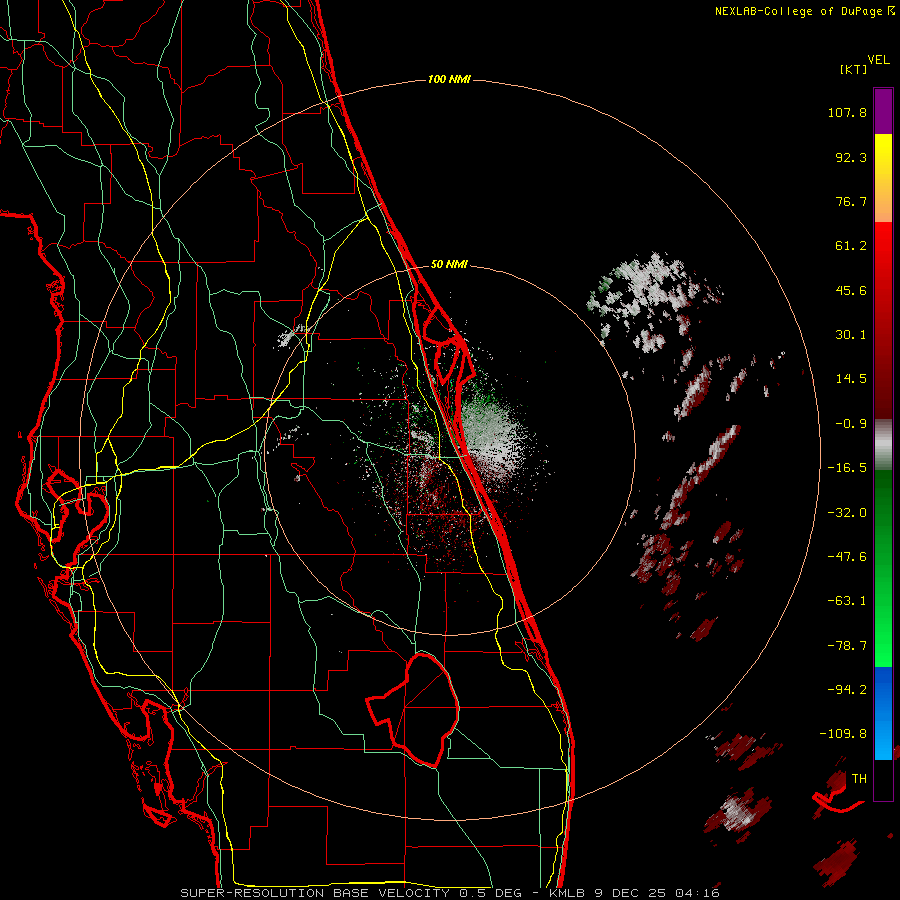Click the 92.3 legend value

(851, 157)
